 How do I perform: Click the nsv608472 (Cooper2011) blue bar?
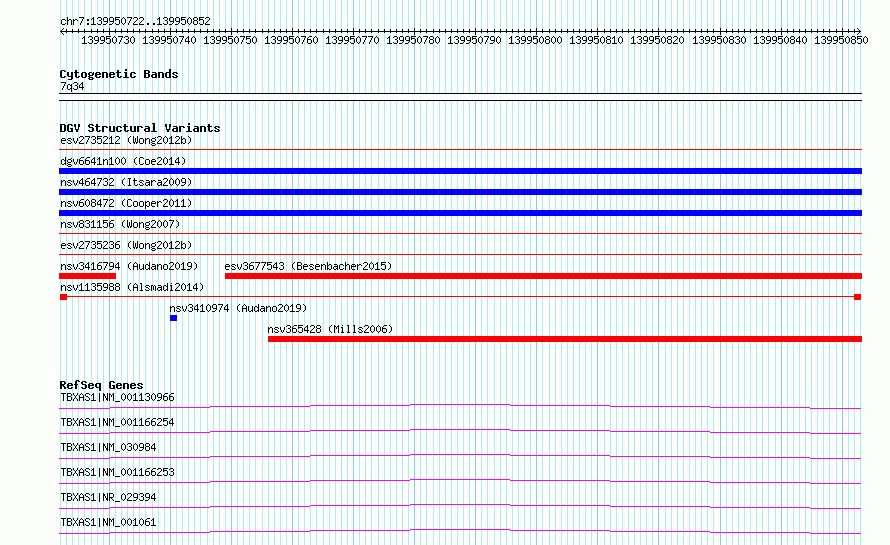point(460,213)
